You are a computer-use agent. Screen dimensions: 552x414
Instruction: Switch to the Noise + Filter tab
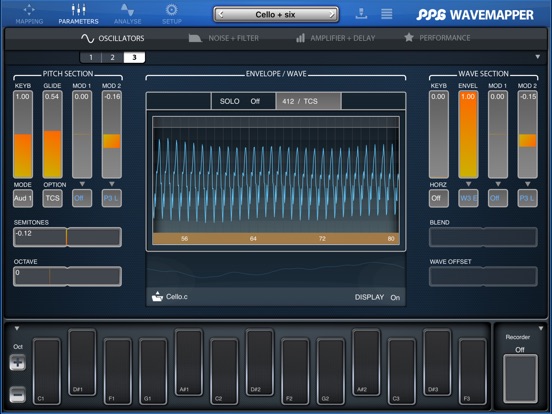click(224, 38)
